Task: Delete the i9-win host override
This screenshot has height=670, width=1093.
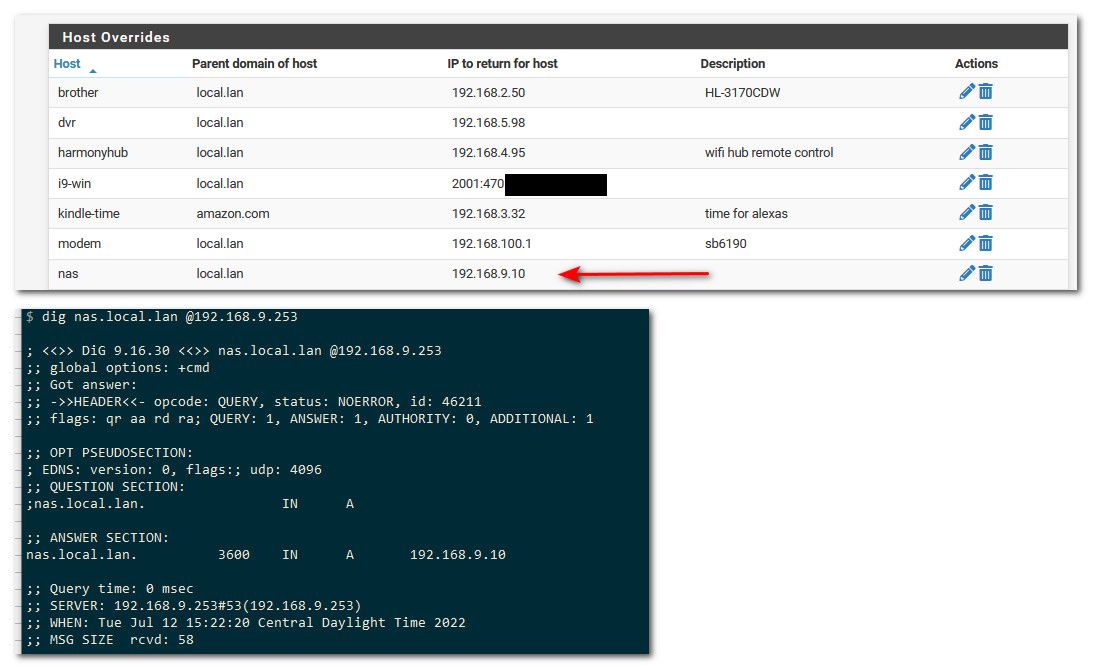Action: coord(986,182)
